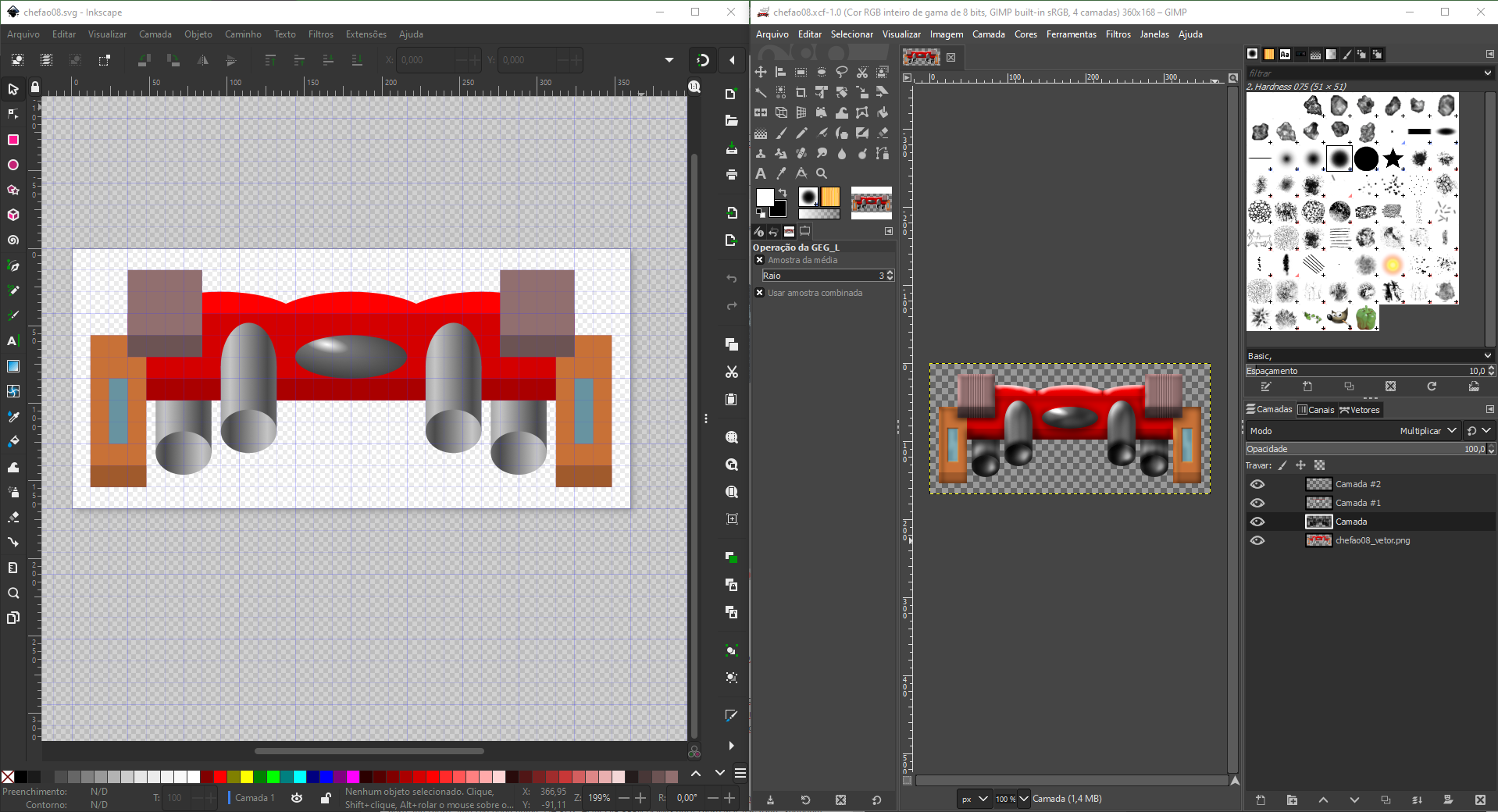Select GIMP Free Select lasso tool

(842, 72)
